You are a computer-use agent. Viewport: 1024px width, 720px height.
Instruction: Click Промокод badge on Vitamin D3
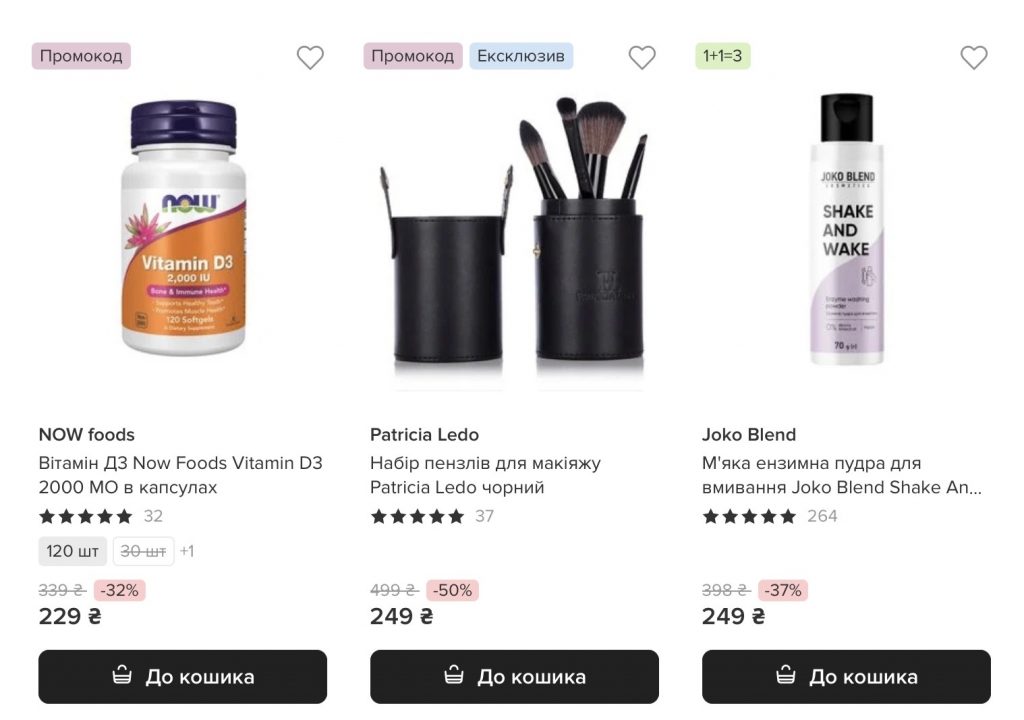click(81, 56)
